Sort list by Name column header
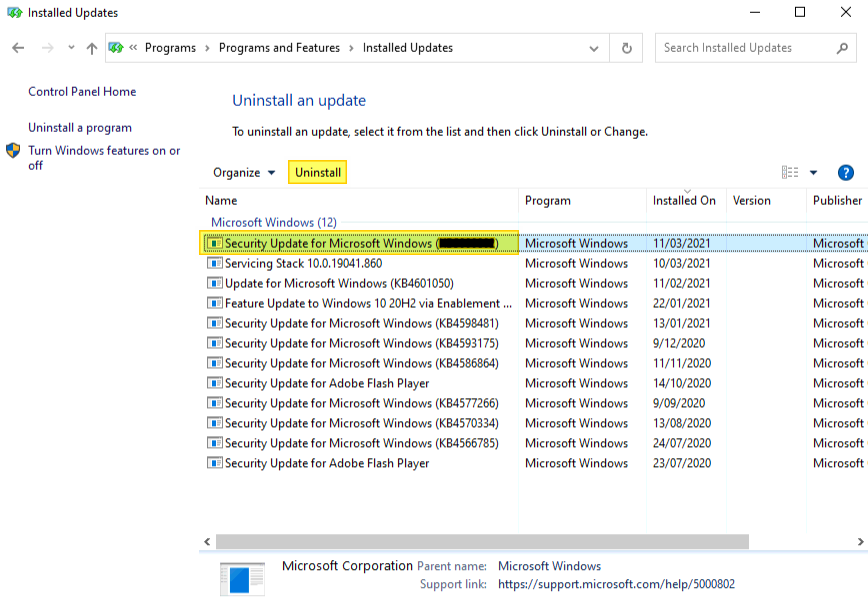The image size is (868, 608). 359,200
